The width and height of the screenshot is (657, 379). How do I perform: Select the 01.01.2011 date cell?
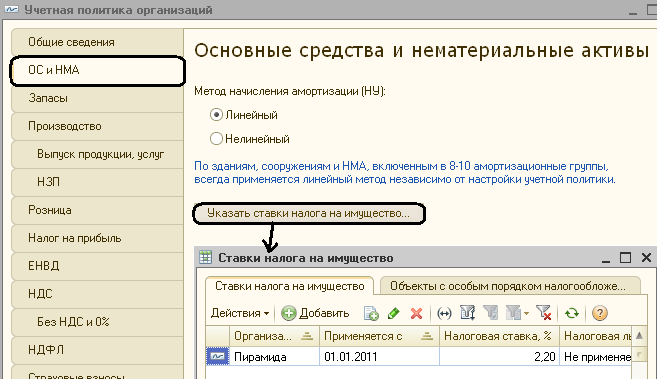(x=379, y=357)
